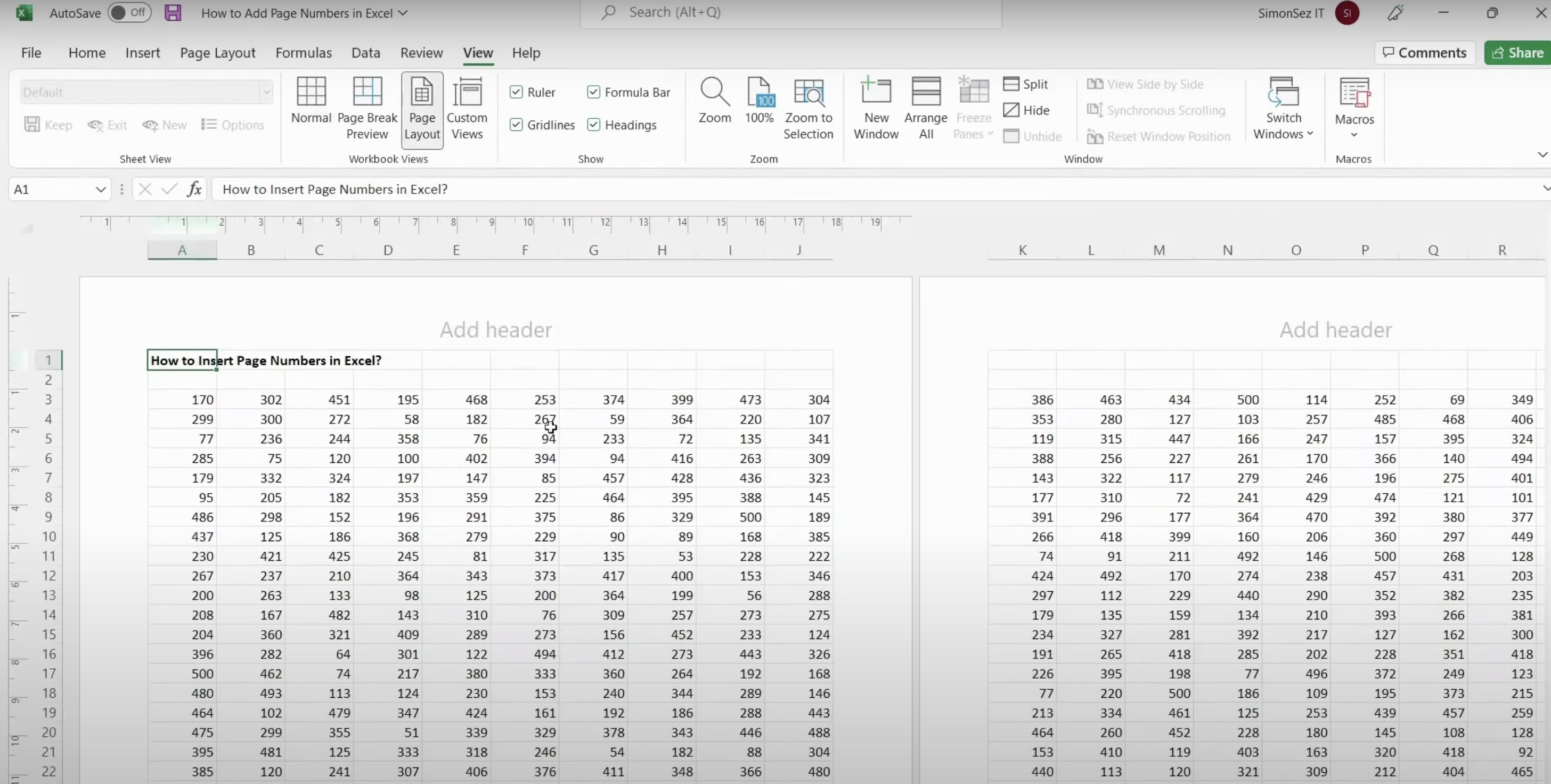Click Zoom to Selection
The image size is (1551, 784).
click(808, 109)
